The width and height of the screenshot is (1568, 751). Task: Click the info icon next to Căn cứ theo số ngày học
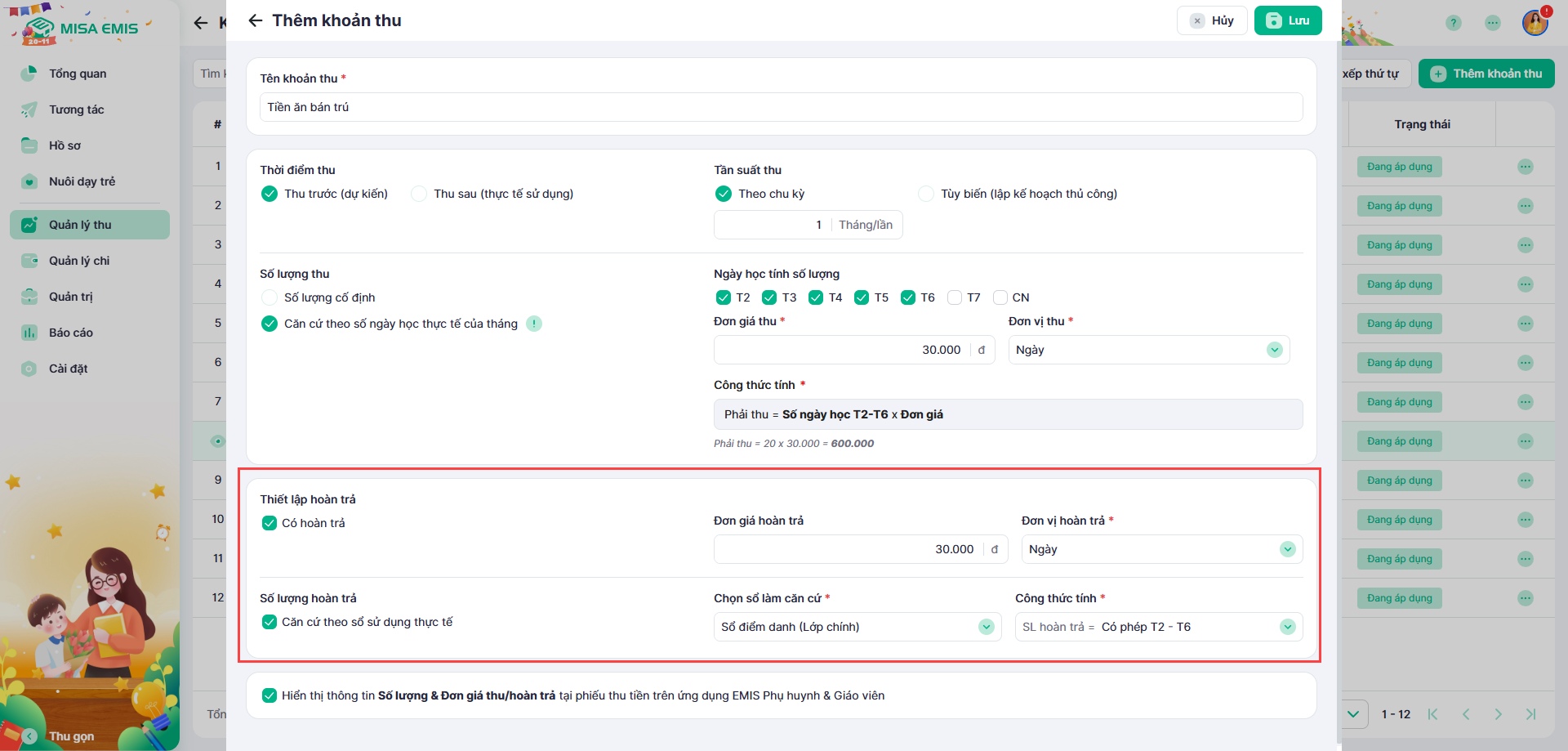coord(534,324)
